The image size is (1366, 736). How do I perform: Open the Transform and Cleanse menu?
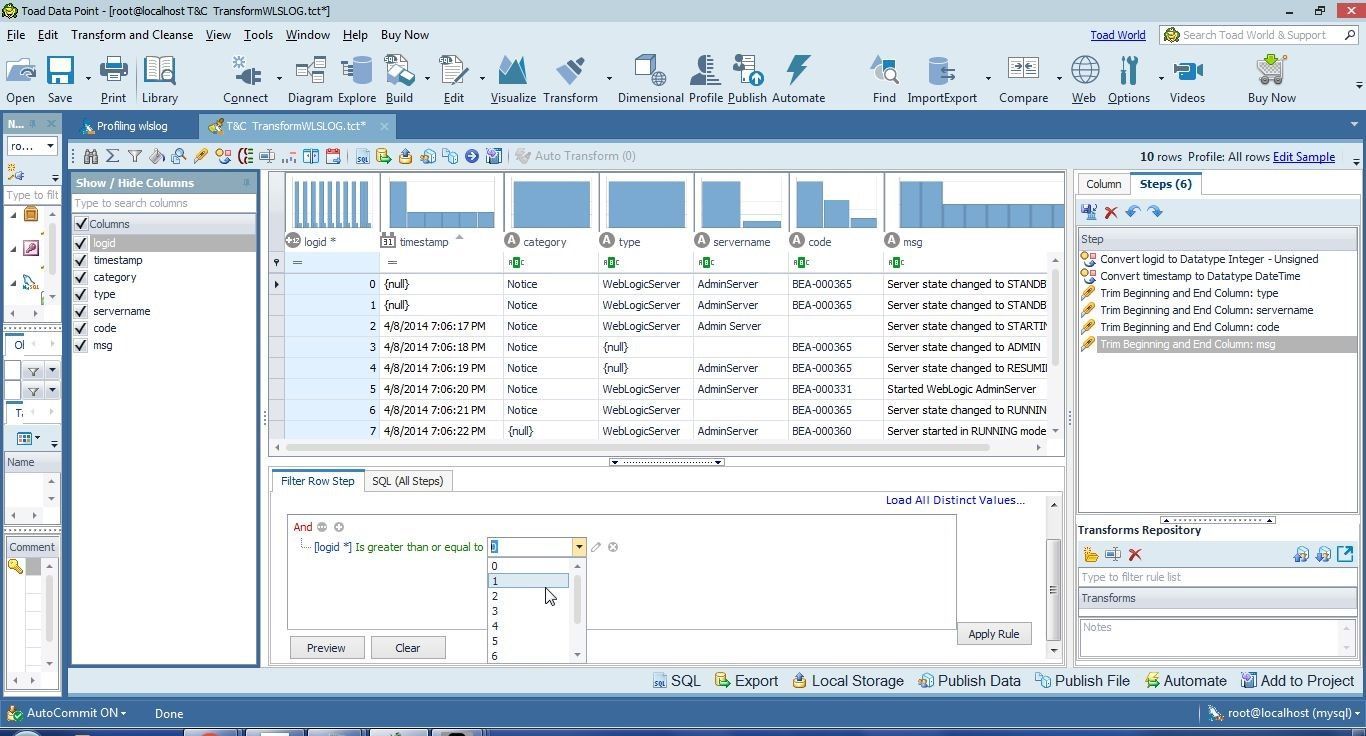point(132,34)
